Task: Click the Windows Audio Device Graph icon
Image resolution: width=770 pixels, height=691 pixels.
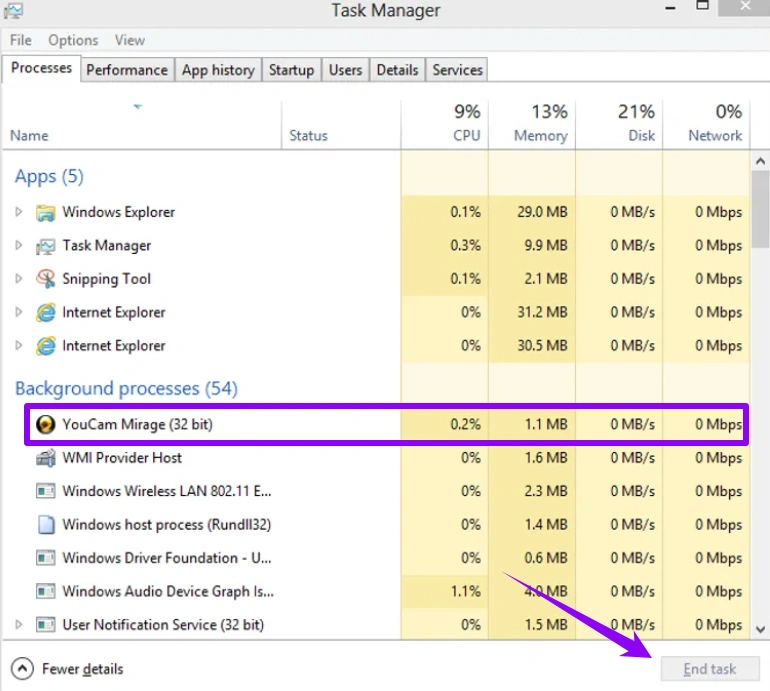Action: pyautogui.click(x=45, y=592)
